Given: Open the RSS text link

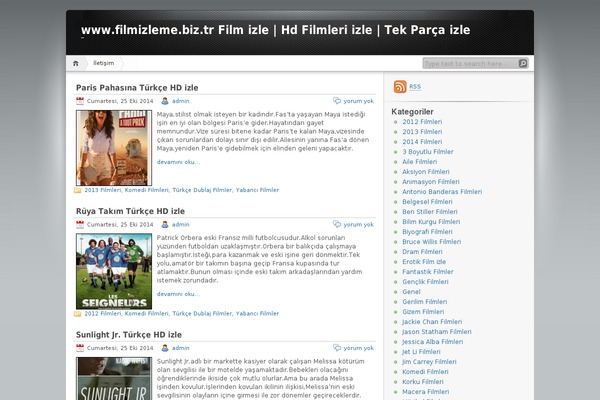Looking at the screenshot, I should click(x=415, y=87).
